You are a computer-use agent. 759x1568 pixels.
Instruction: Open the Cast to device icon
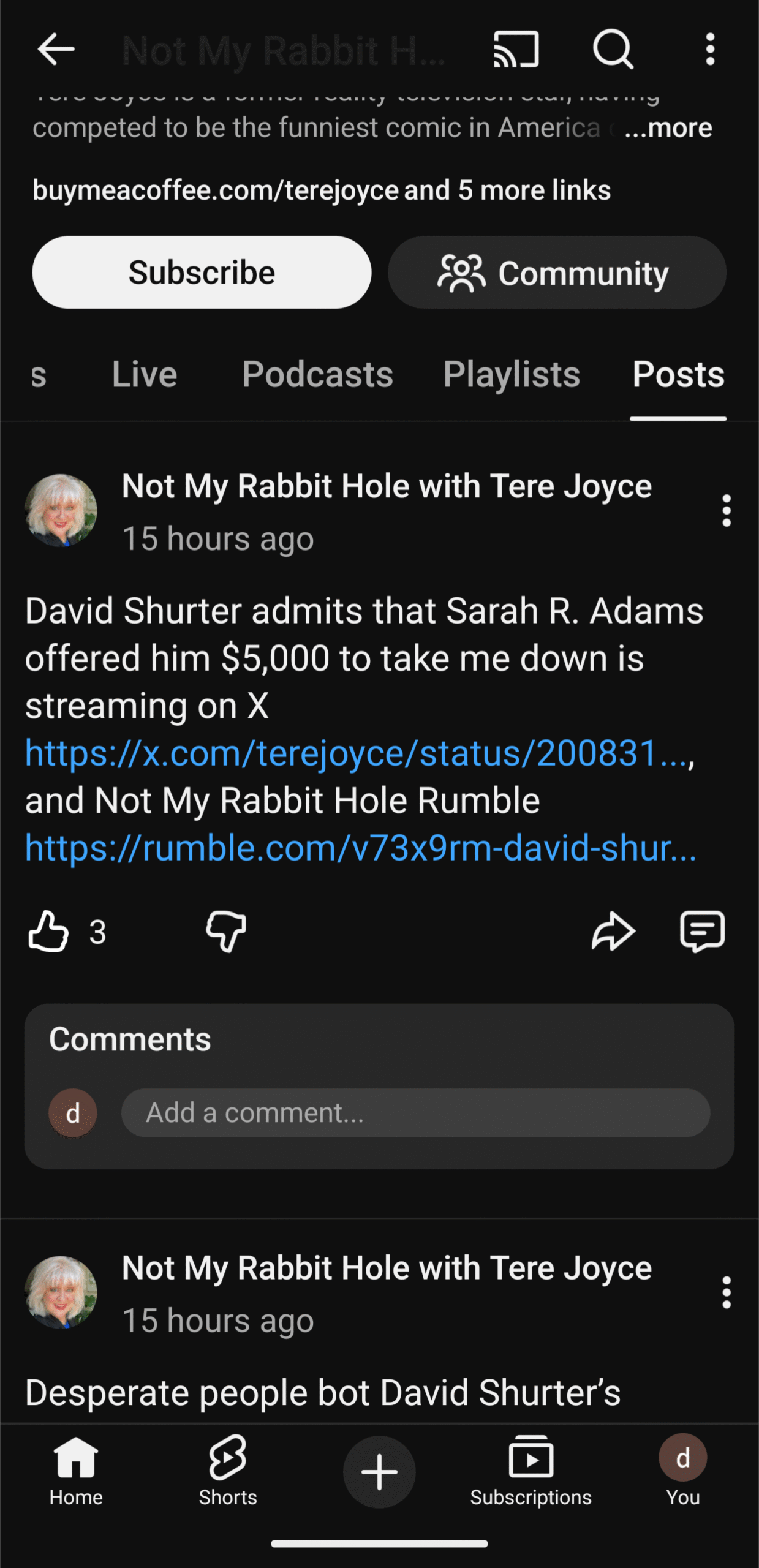(x=516, y=49)
